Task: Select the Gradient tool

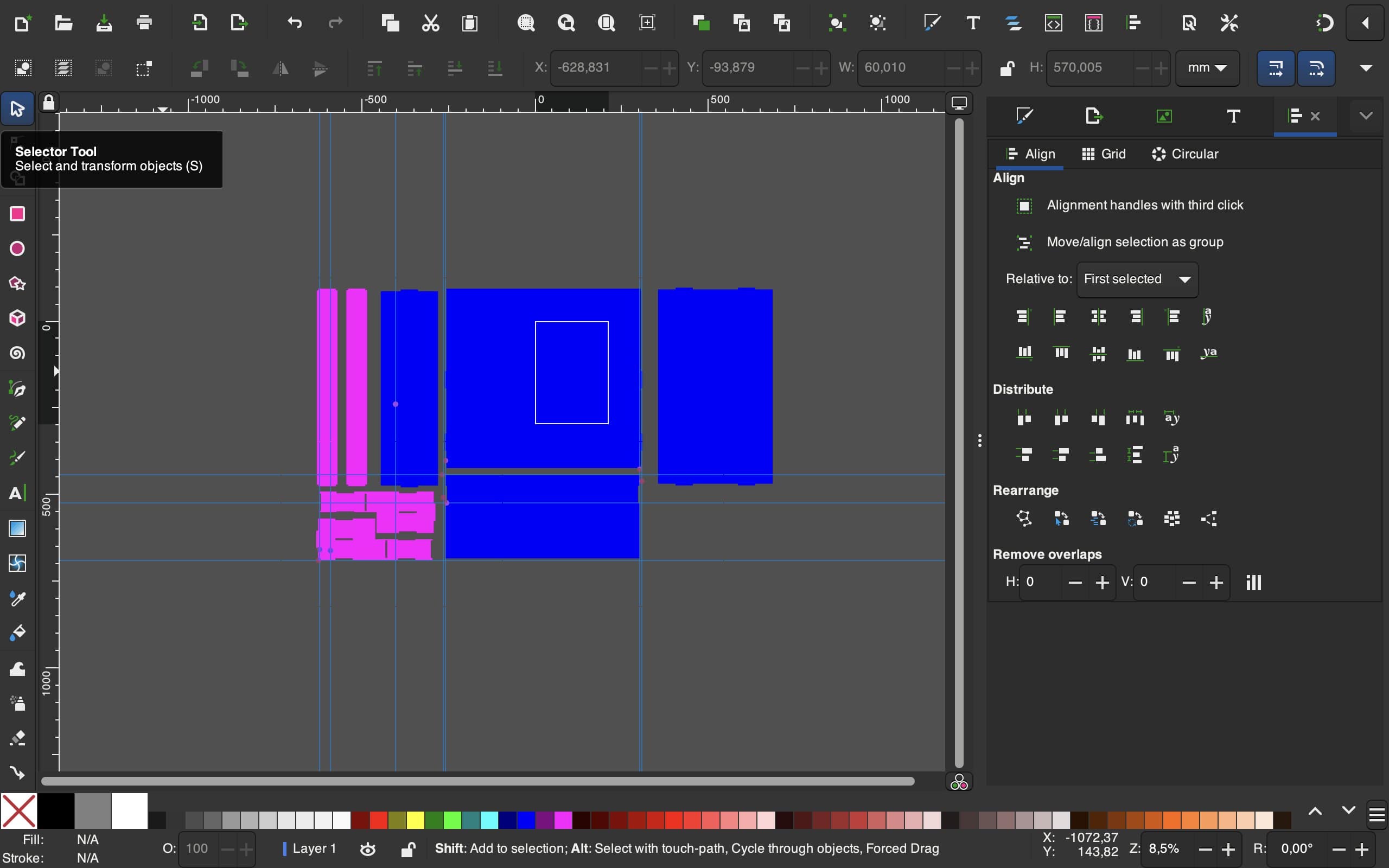Action: (17, 528)
